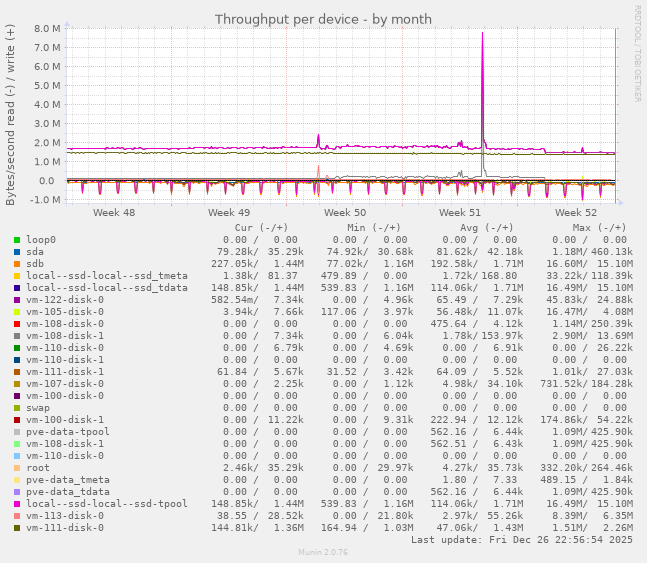647x563 pixels.
Task: Click the magenta spike peak in Week 51
Action: (482, 34)
